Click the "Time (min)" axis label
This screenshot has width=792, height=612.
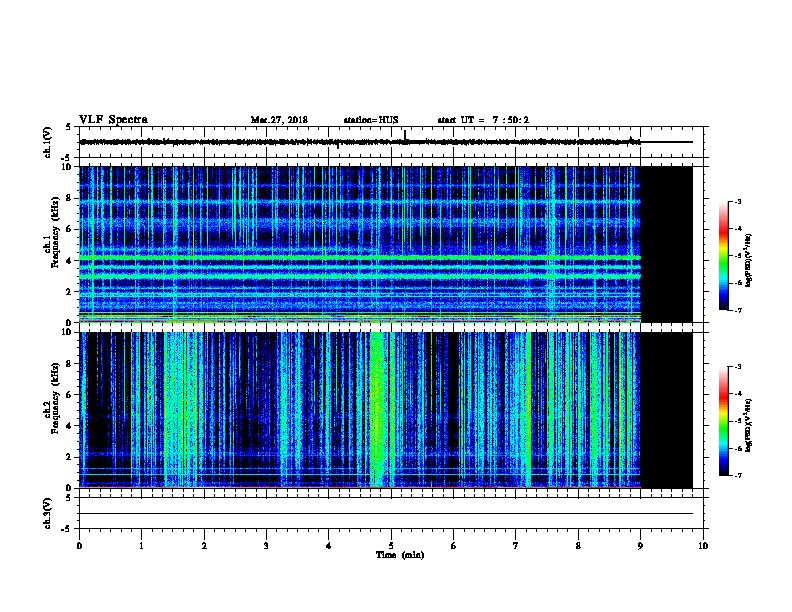pyautogui.click(x=400, y=555)
